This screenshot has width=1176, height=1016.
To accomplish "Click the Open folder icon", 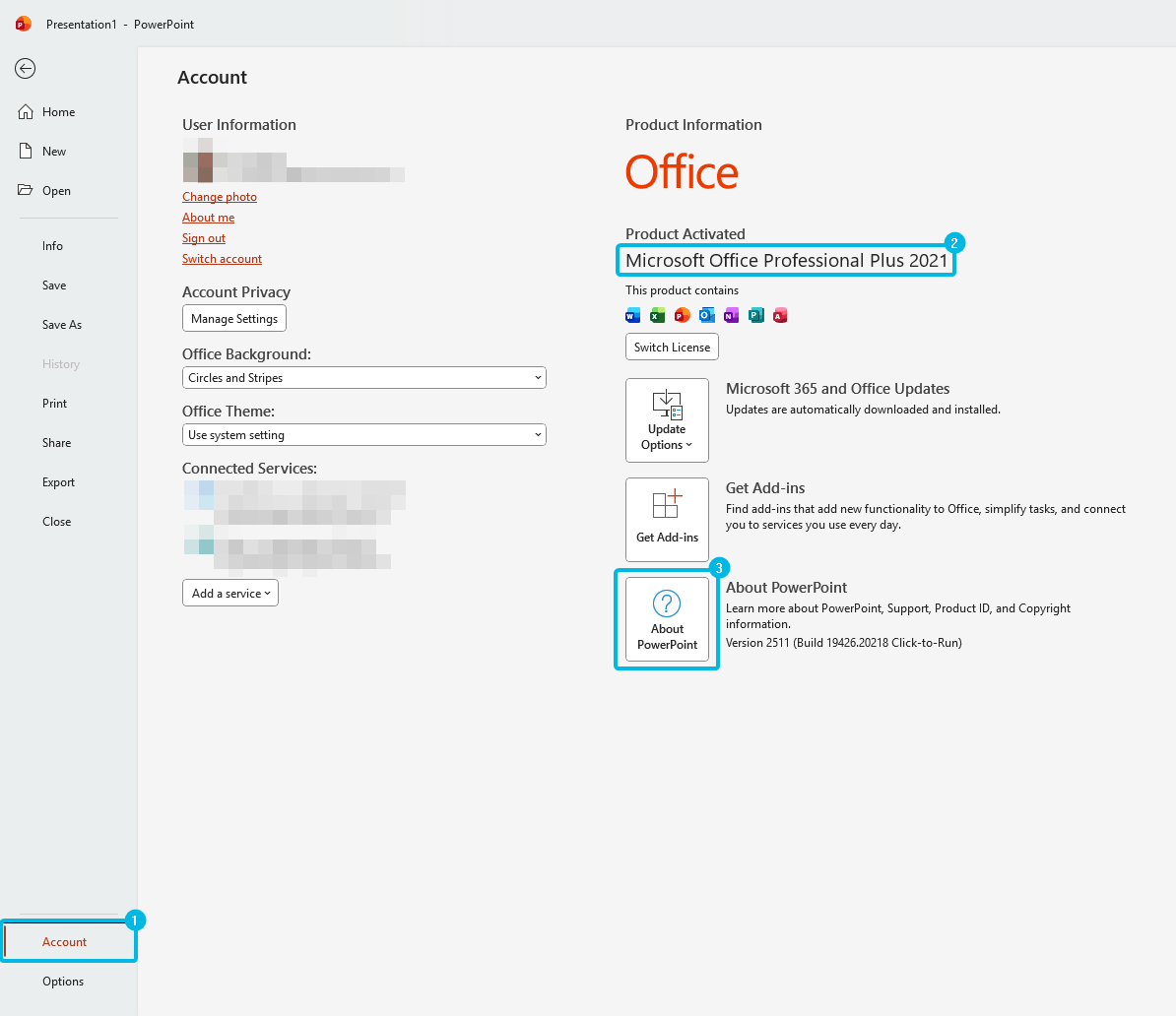I will pyautogui.click(x=26, y=190).
